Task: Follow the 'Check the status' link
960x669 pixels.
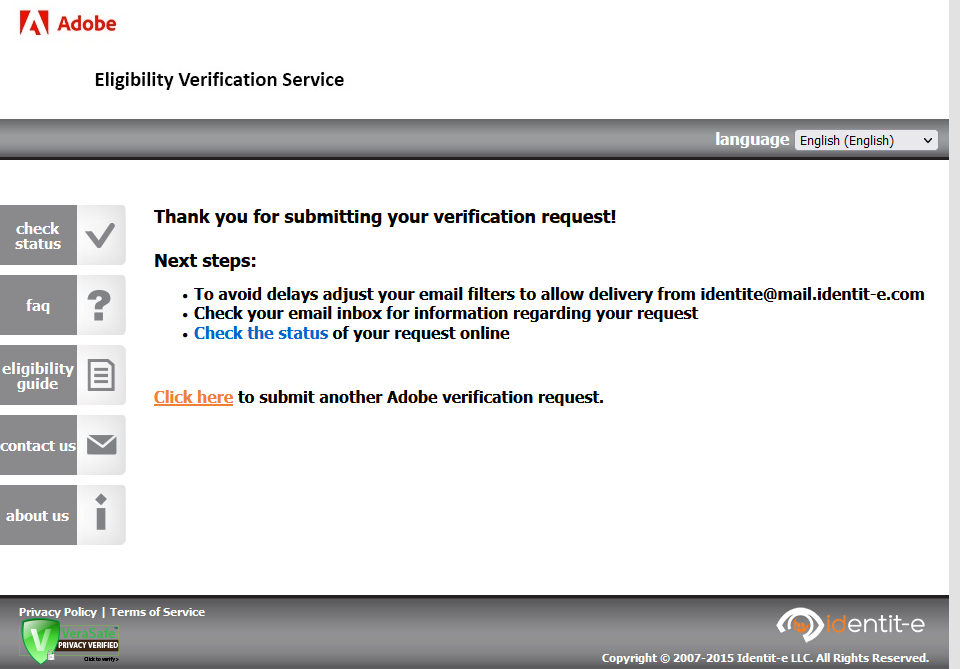Action: pos(261,333)
